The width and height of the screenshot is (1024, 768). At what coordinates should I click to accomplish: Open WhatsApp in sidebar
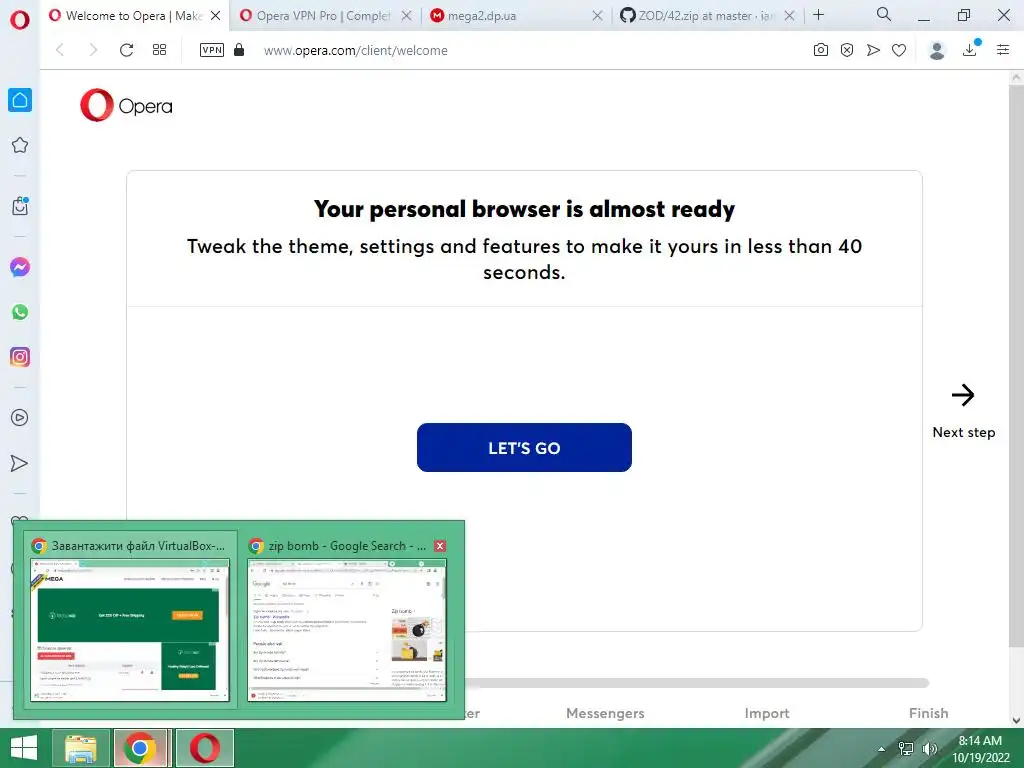[x=20, y=312]
